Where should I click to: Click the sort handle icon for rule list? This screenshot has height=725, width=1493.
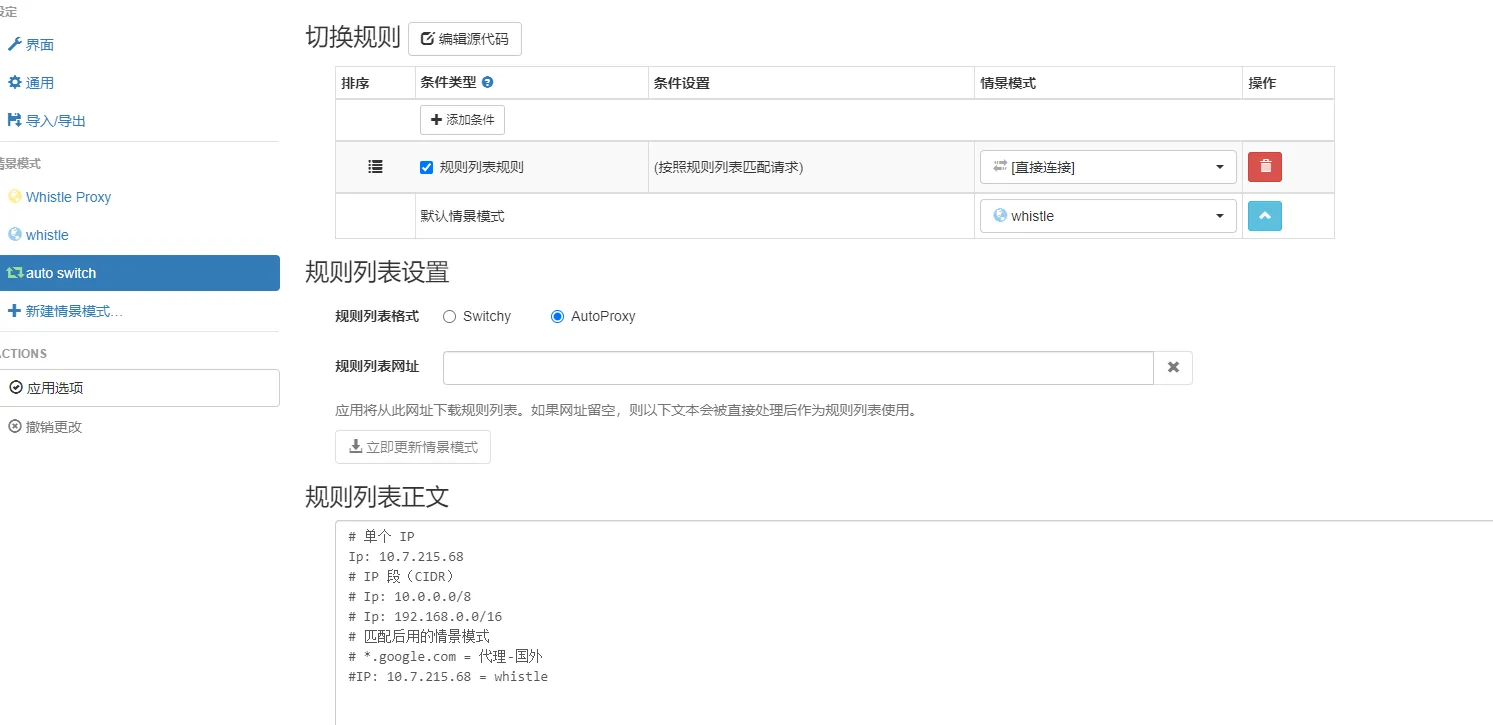(375, 167)
